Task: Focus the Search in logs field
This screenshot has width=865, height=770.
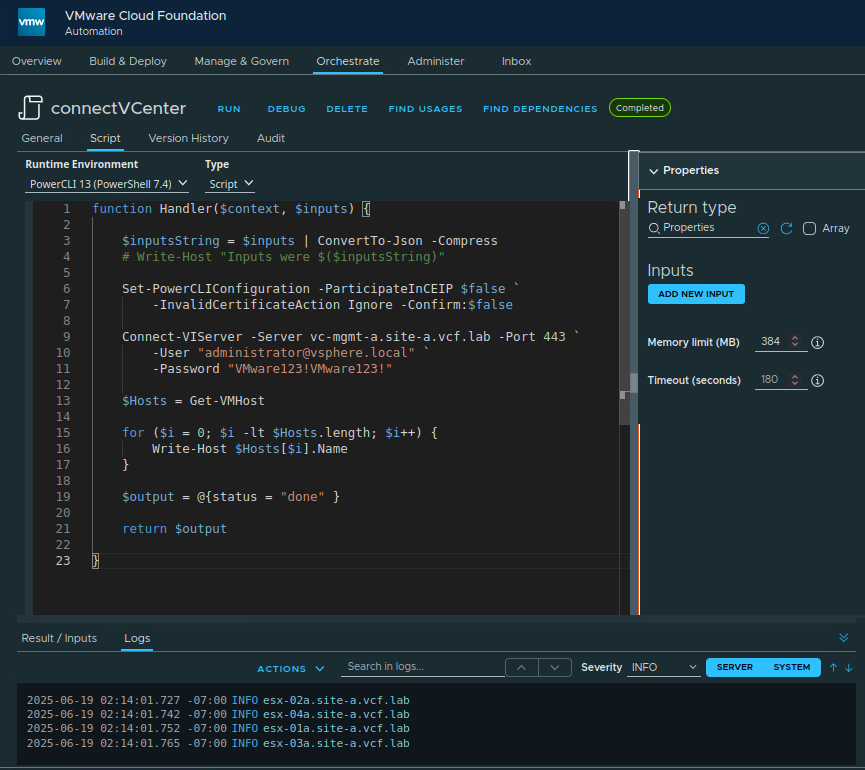Action: point(423,667)
